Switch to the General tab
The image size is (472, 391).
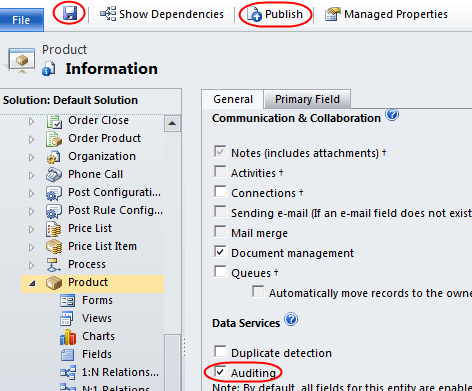coord(233,99)
